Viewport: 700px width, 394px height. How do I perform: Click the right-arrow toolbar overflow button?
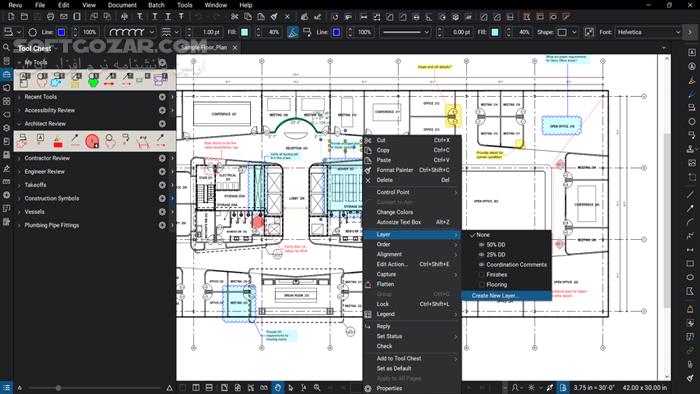tap(690, 32)
